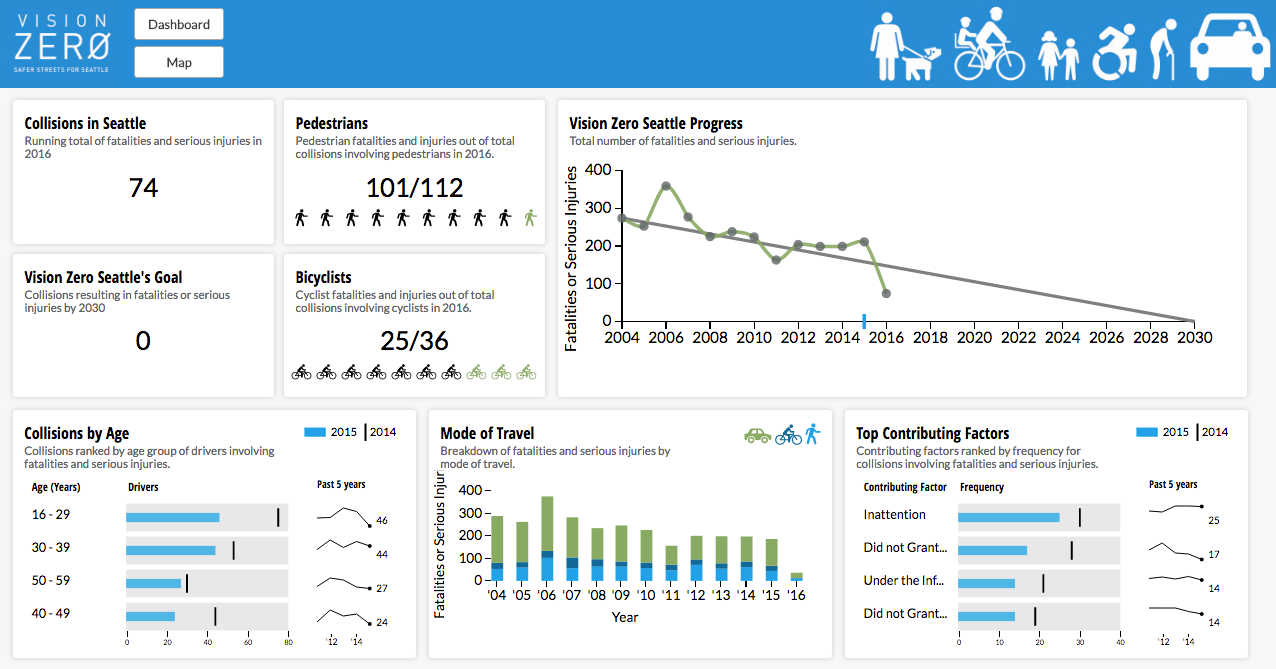Image resolution: width=1276 pixels, height=669 pixels.
Task: Click the elderly person with cane header icon
Action: point(1163,45)
